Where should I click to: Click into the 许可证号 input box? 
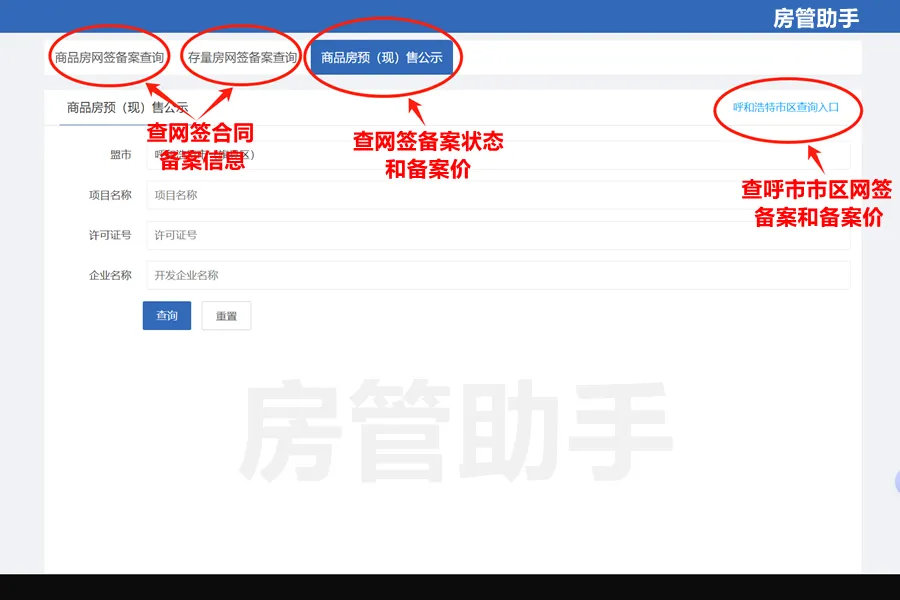[498, 235]
